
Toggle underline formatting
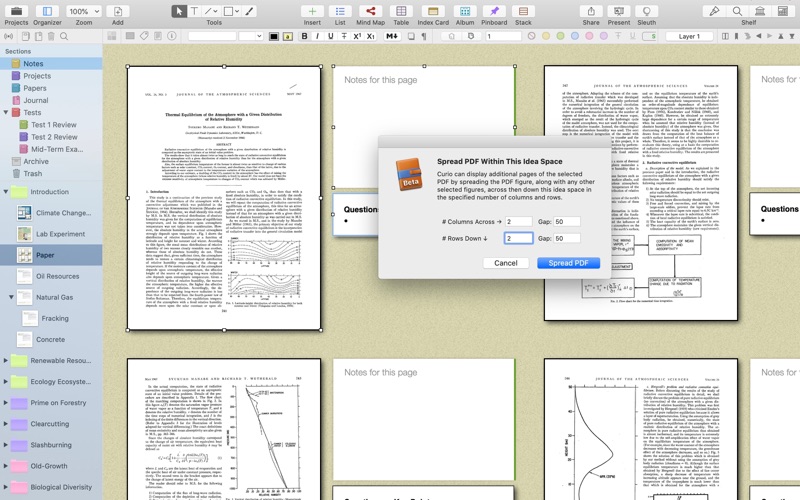pos(331,36)
